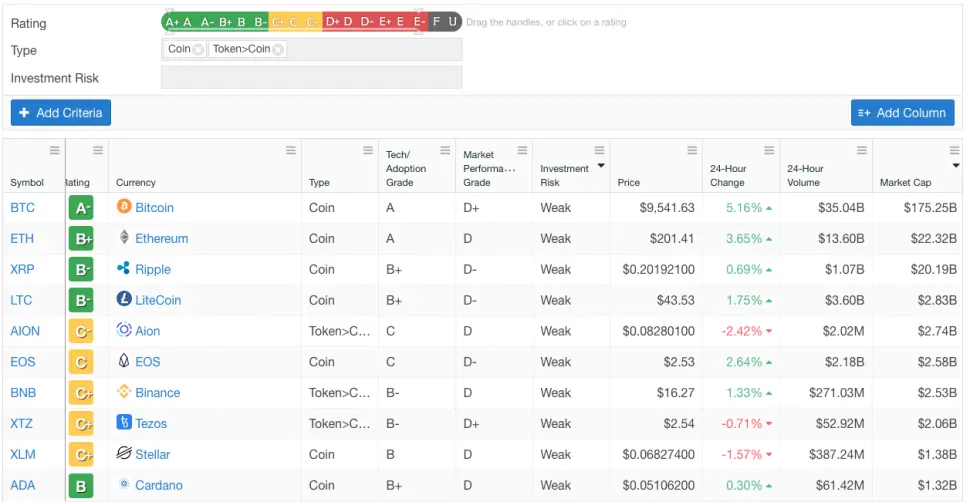Viewport: 970px width, 502px height.
Task: Click the Investment Risk input field
Action: (311, 77)
